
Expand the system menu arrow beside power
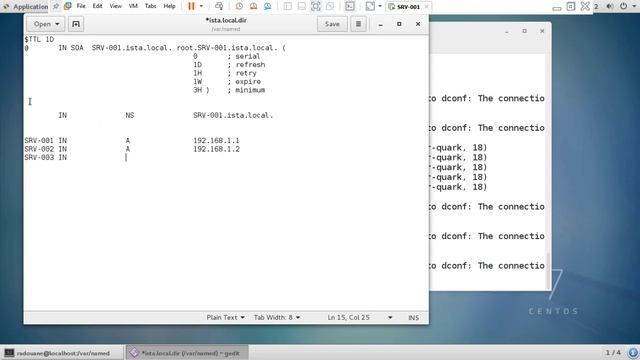pos(634,6)
